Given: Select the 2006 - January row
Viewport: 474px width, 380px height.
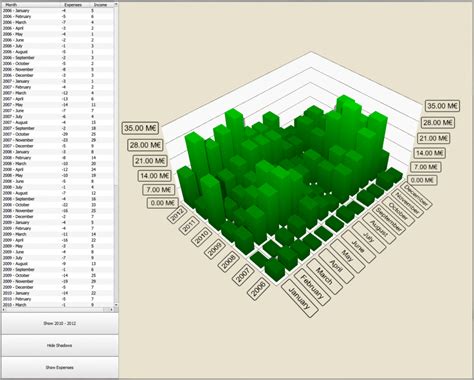Looking at the screenshot, I should (58, 11).
